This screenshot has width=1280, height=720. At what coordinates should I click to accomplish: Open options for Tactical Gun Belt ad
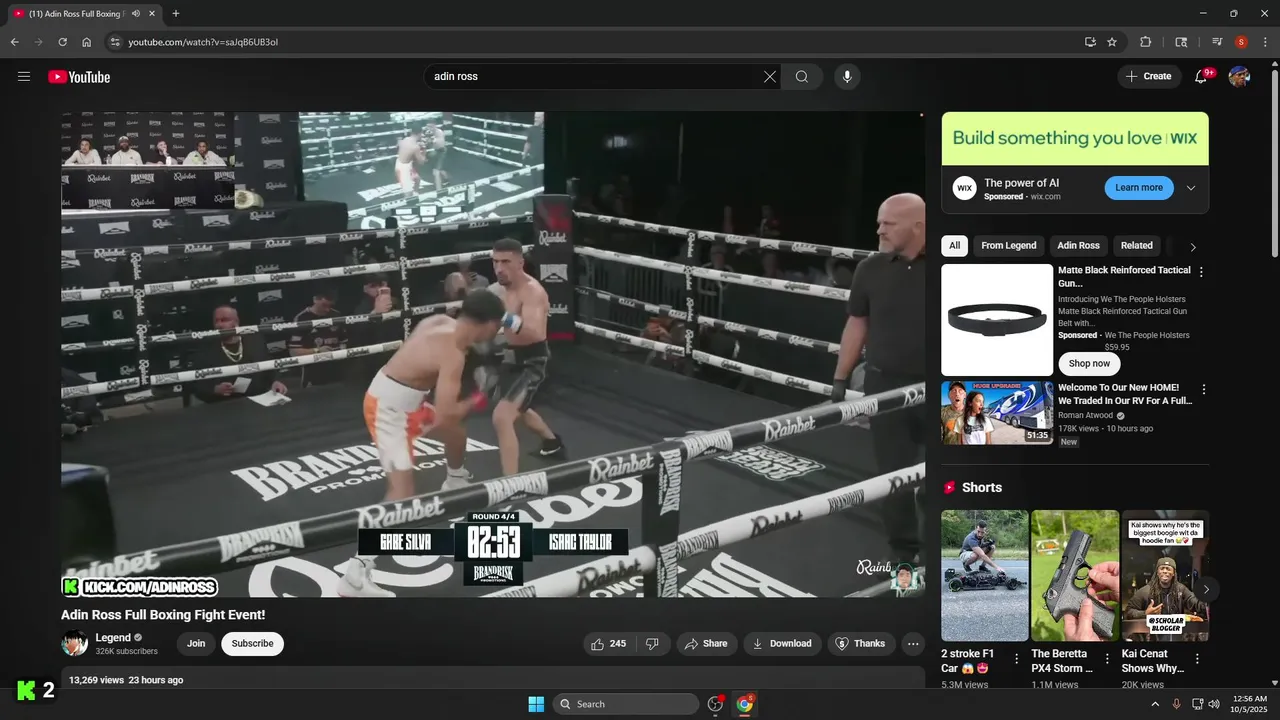click(x=1201, y=272)
